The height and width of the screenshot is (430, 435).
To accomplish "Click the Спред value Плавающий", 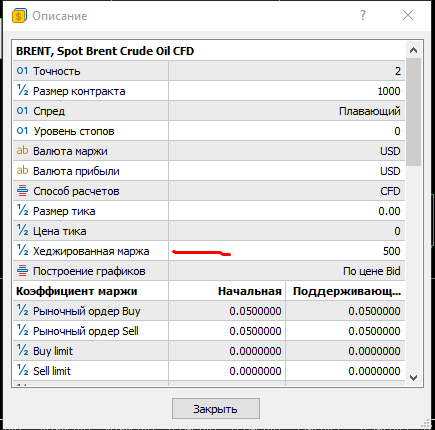I will [370, 111].
